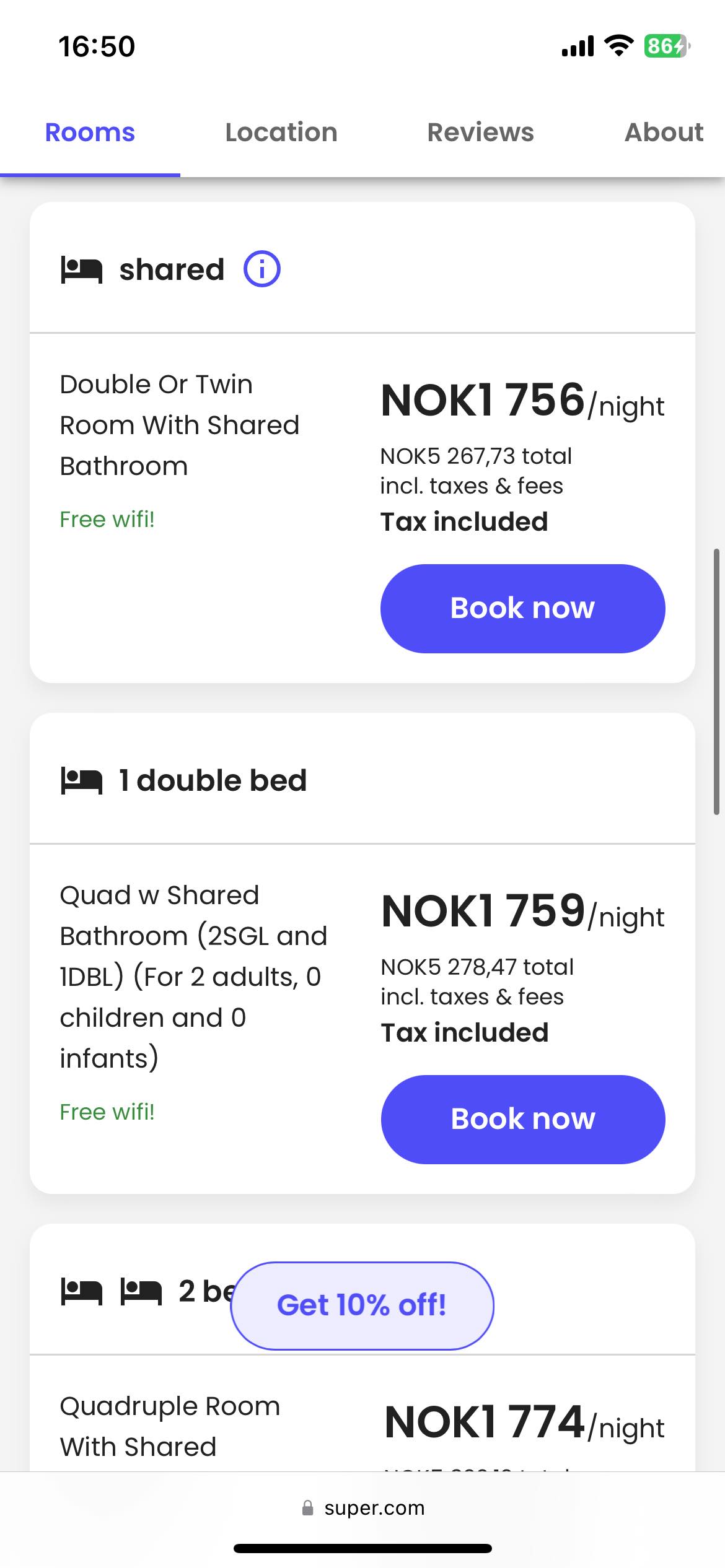Tap the bed icon beside 1 double bed
Image resolution: width=725 pixels, height=1568 pixels.
(x=82, y=780)
